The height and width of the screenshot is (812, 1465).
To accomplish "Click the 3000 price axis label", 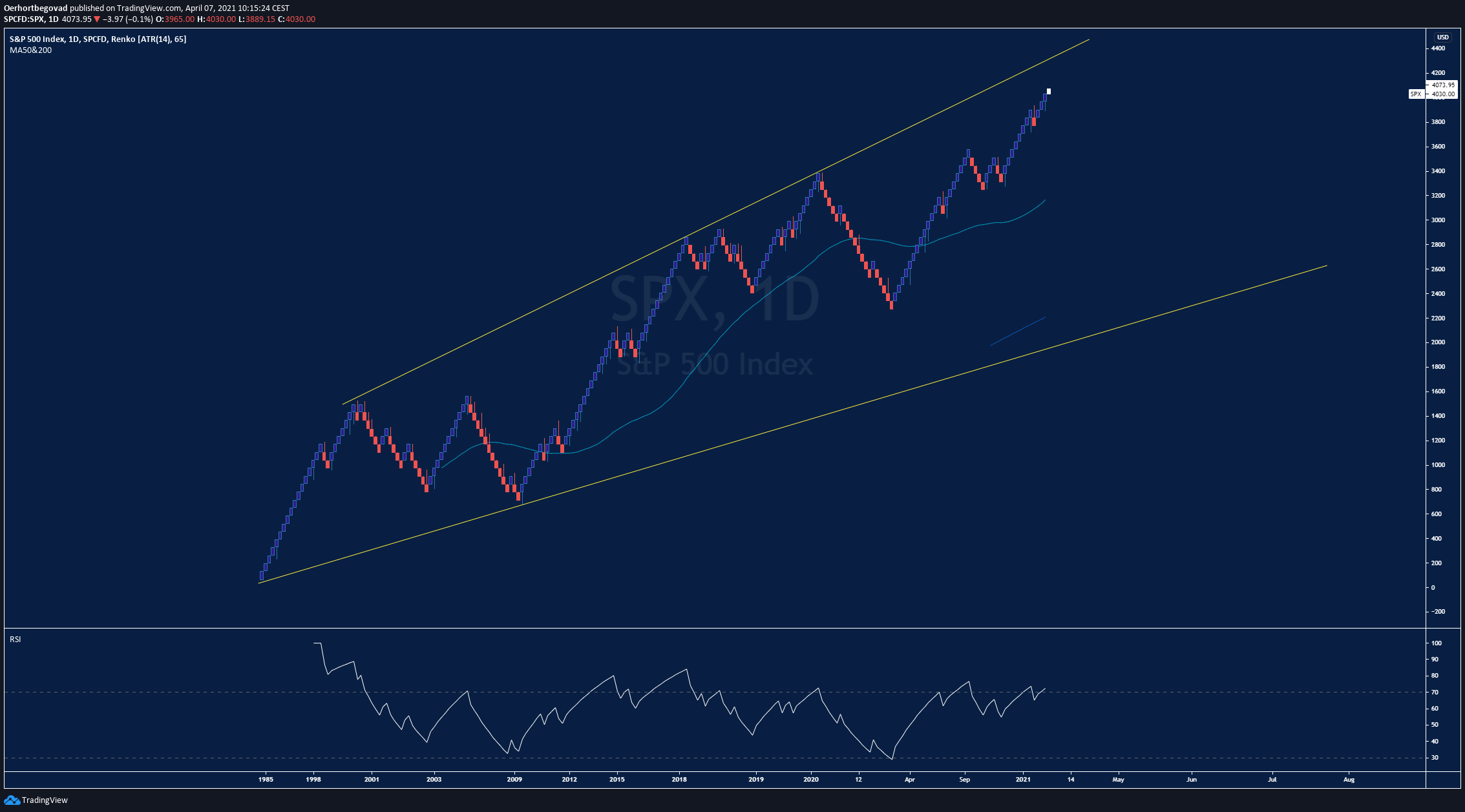I will coord(1438,220).
